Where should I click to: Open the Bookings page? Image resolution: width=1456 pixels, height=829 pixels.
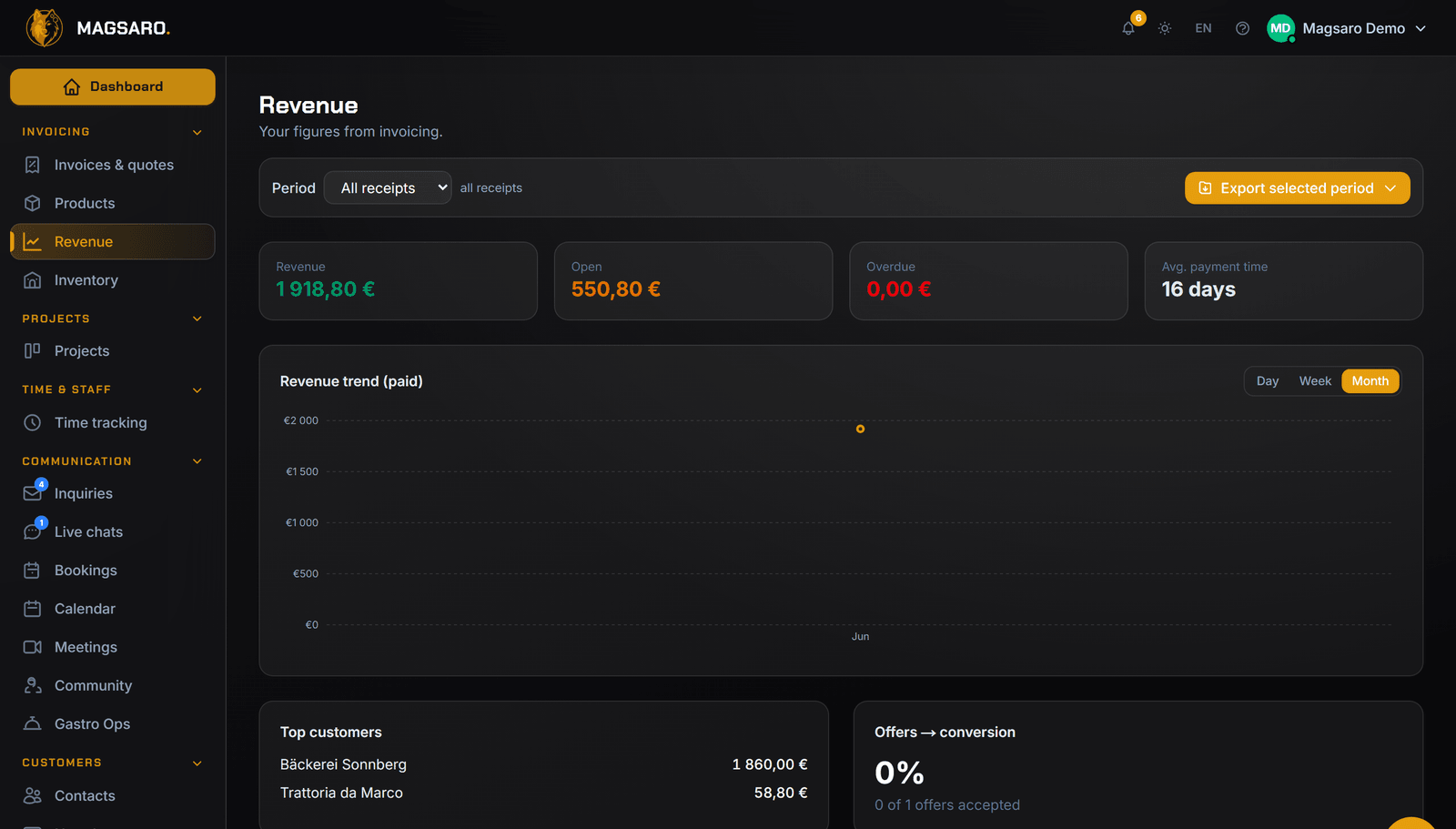[x=113, y=571]
